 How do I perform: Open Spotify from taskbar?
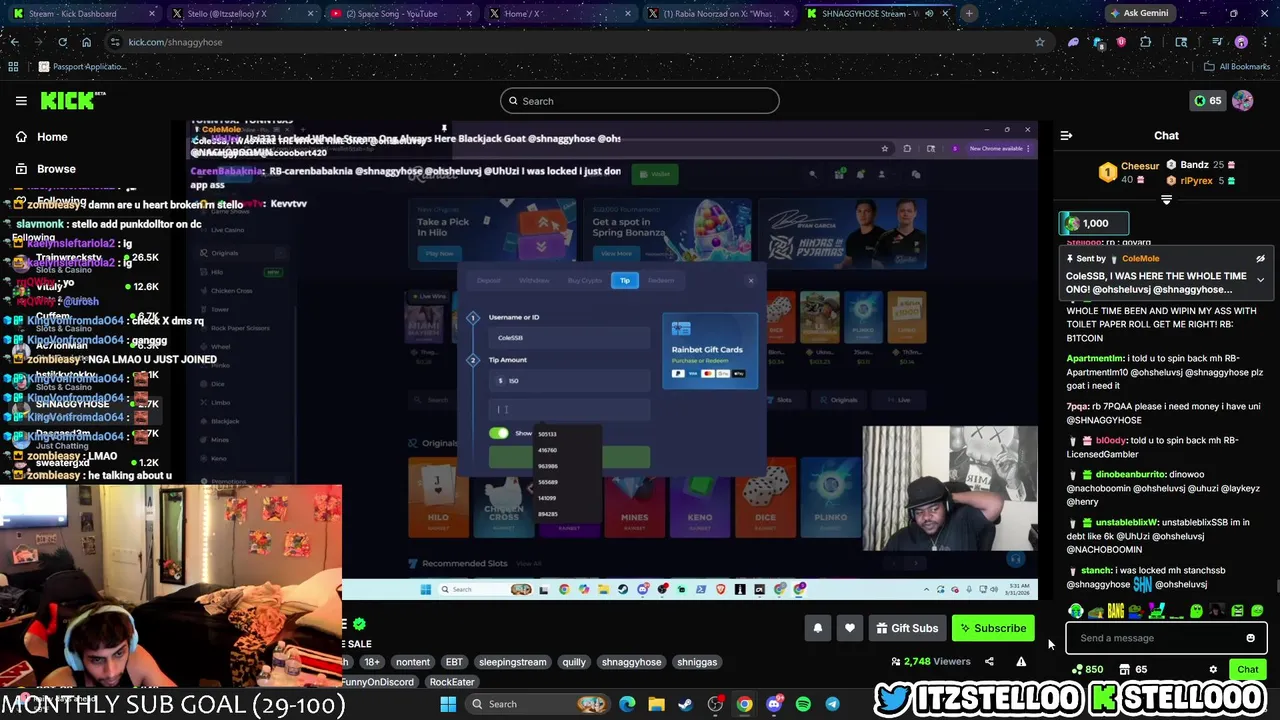[803, 704]
